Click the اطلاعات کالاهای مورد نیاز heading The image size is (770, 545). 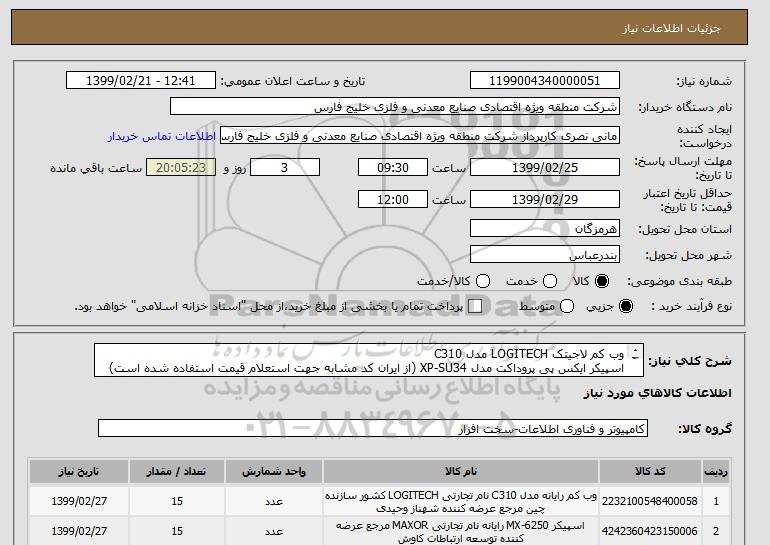coord(658,393)
